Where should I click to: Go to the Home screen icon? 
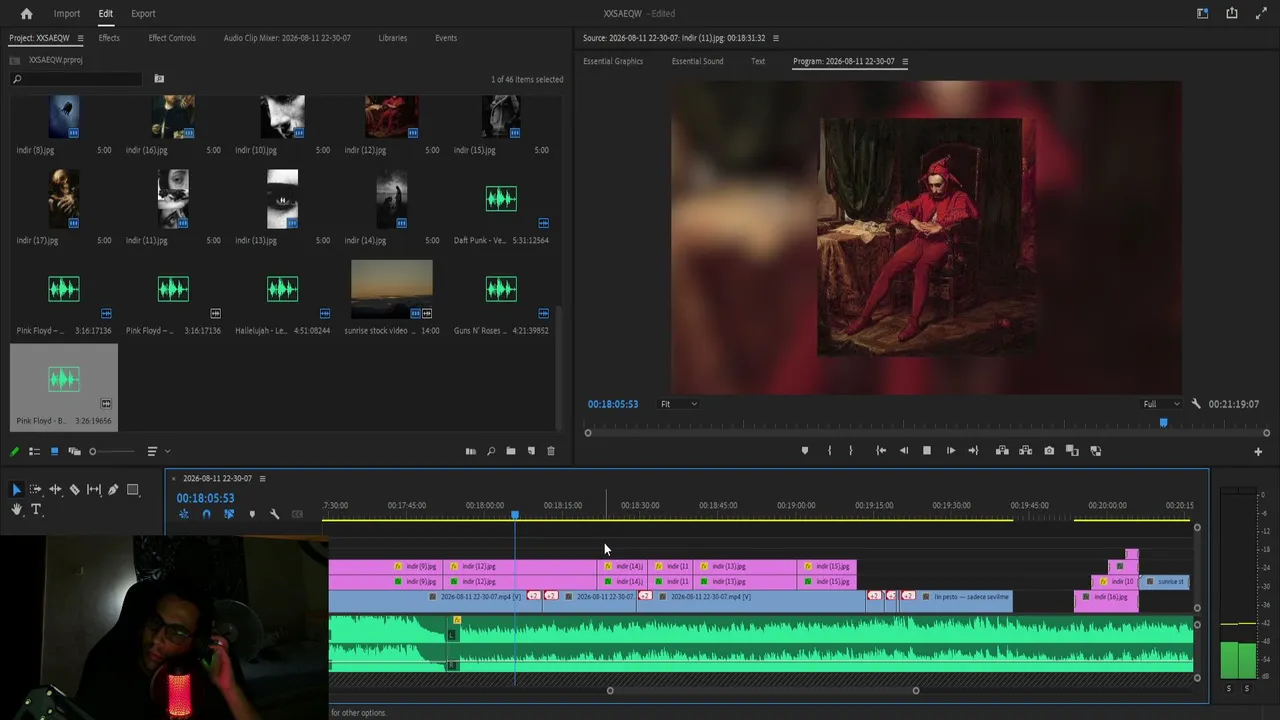click(26, 13)
